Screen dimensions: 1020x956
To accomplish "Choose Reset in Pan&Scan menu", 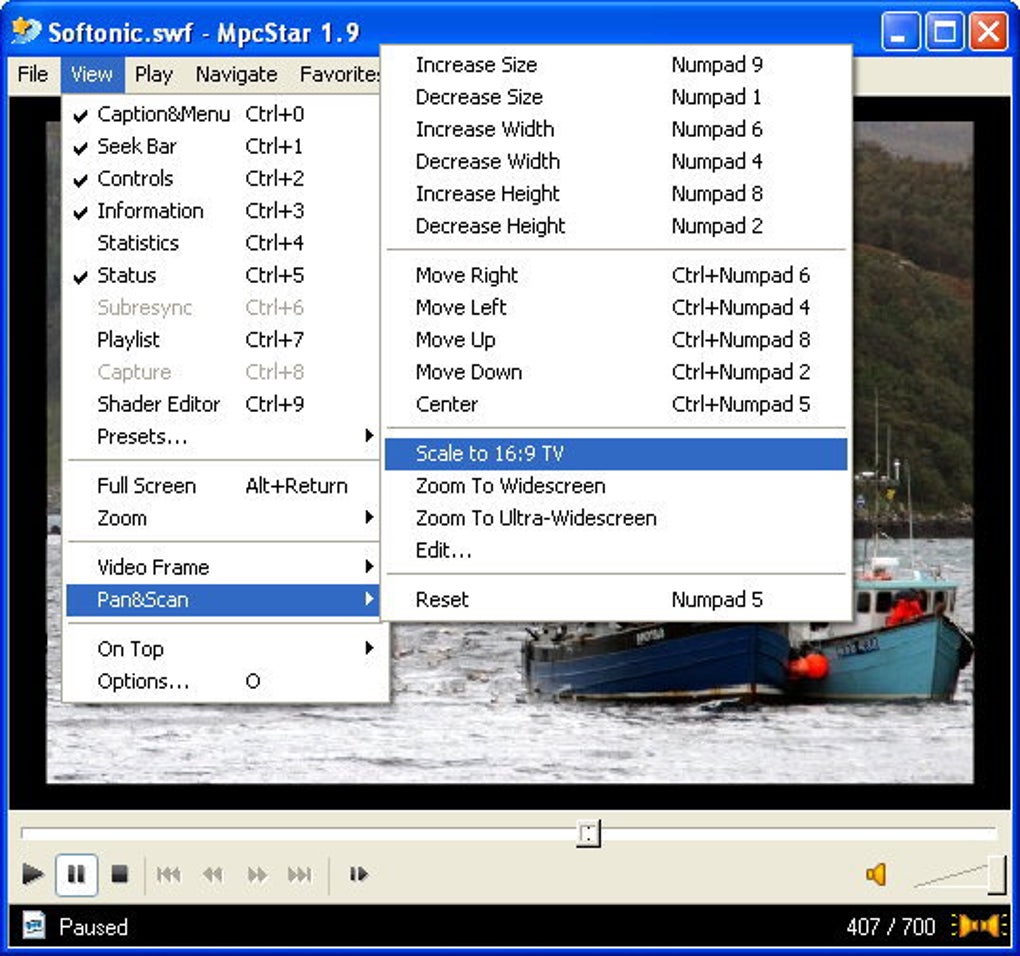I will [616, 600].
